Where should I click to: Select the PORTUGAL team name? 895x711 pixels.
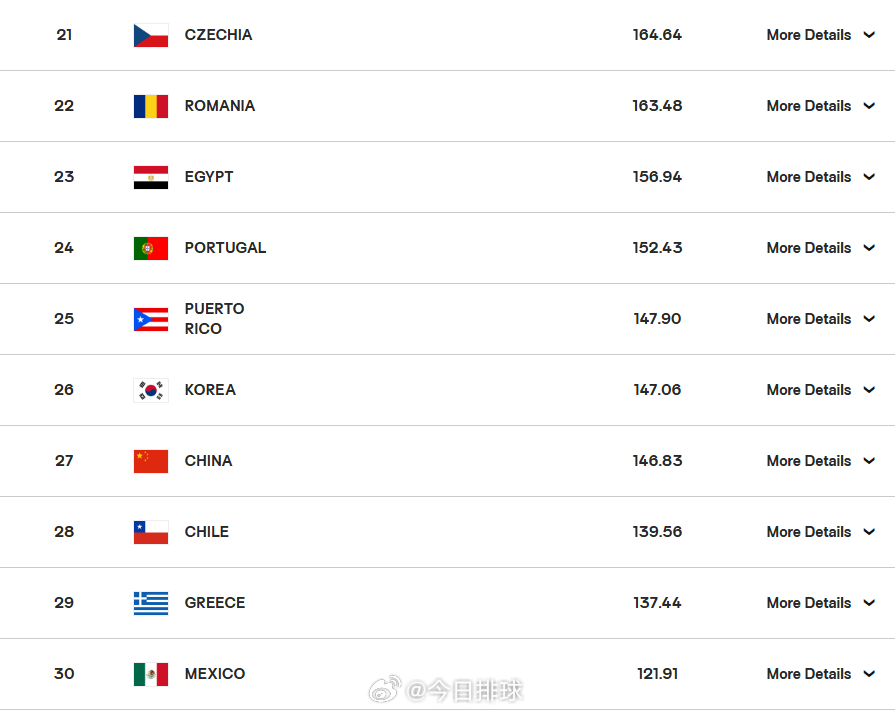pos(225,248)
